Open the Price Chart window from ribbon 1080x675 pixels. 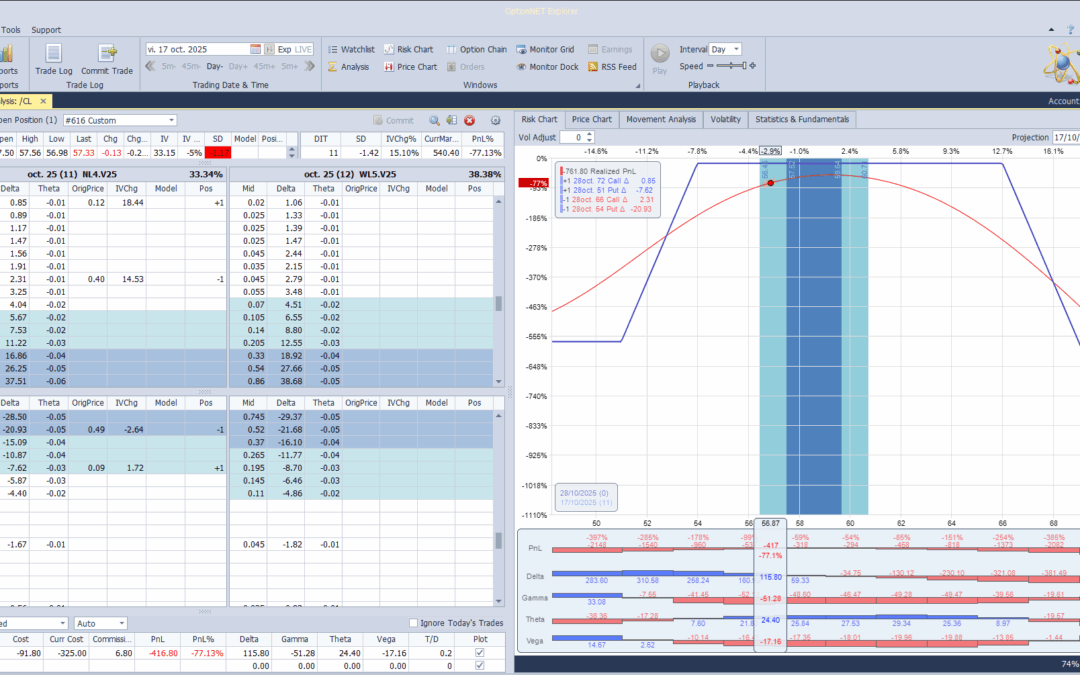[x=411, y=67]
